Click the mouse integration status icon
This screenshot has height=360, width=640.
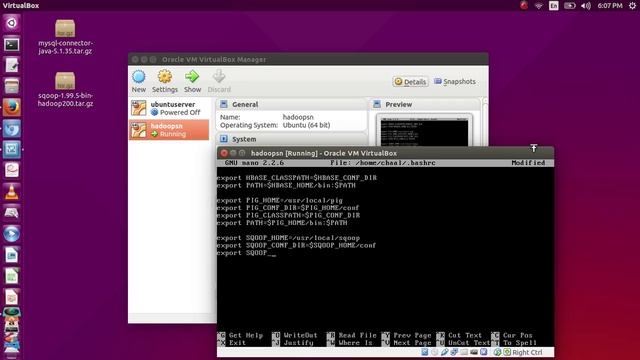[x=497, y=352]
